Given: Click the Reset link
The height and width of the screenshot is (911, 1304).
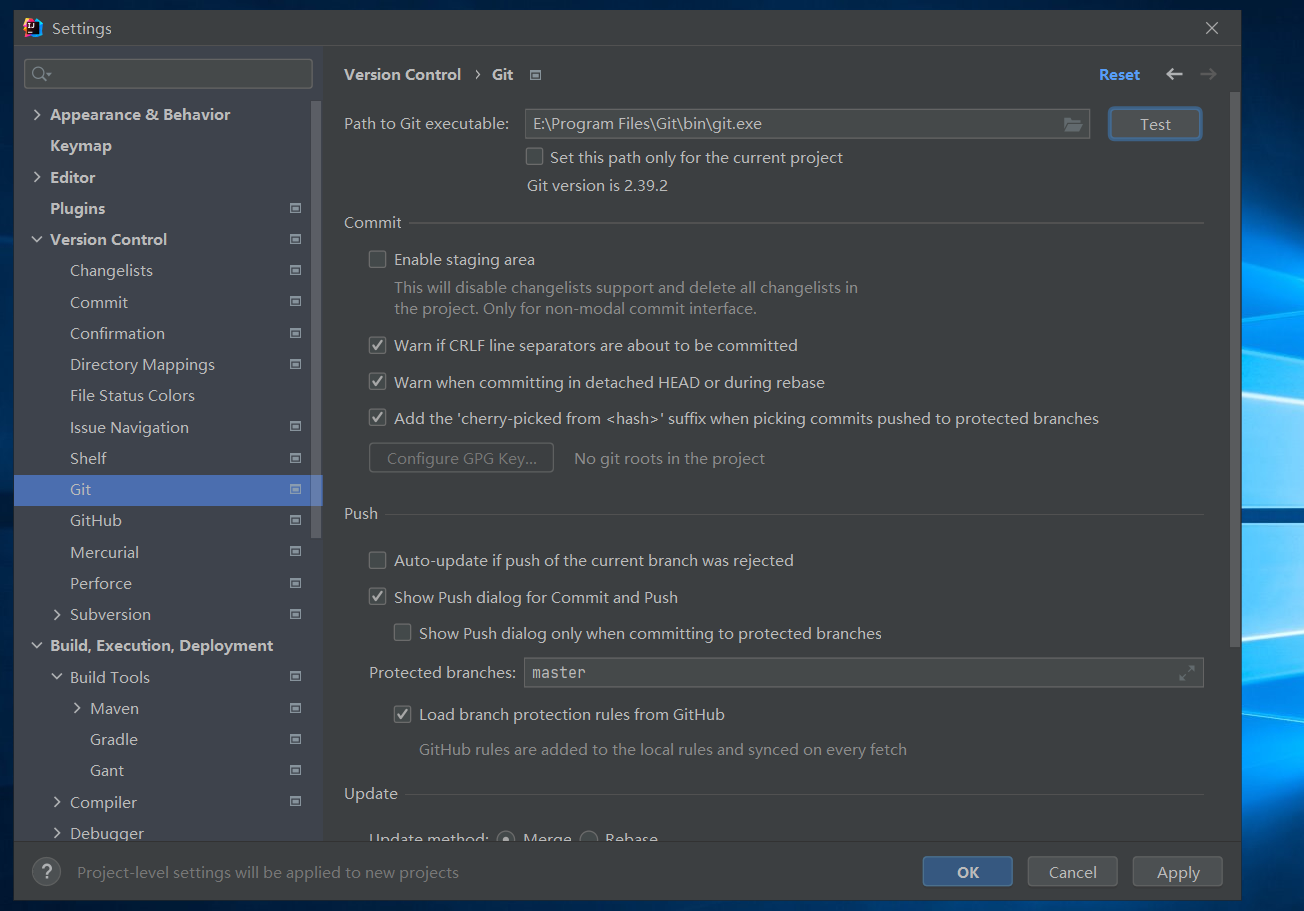Looking at the screenshot, I should coord(1119,75).
